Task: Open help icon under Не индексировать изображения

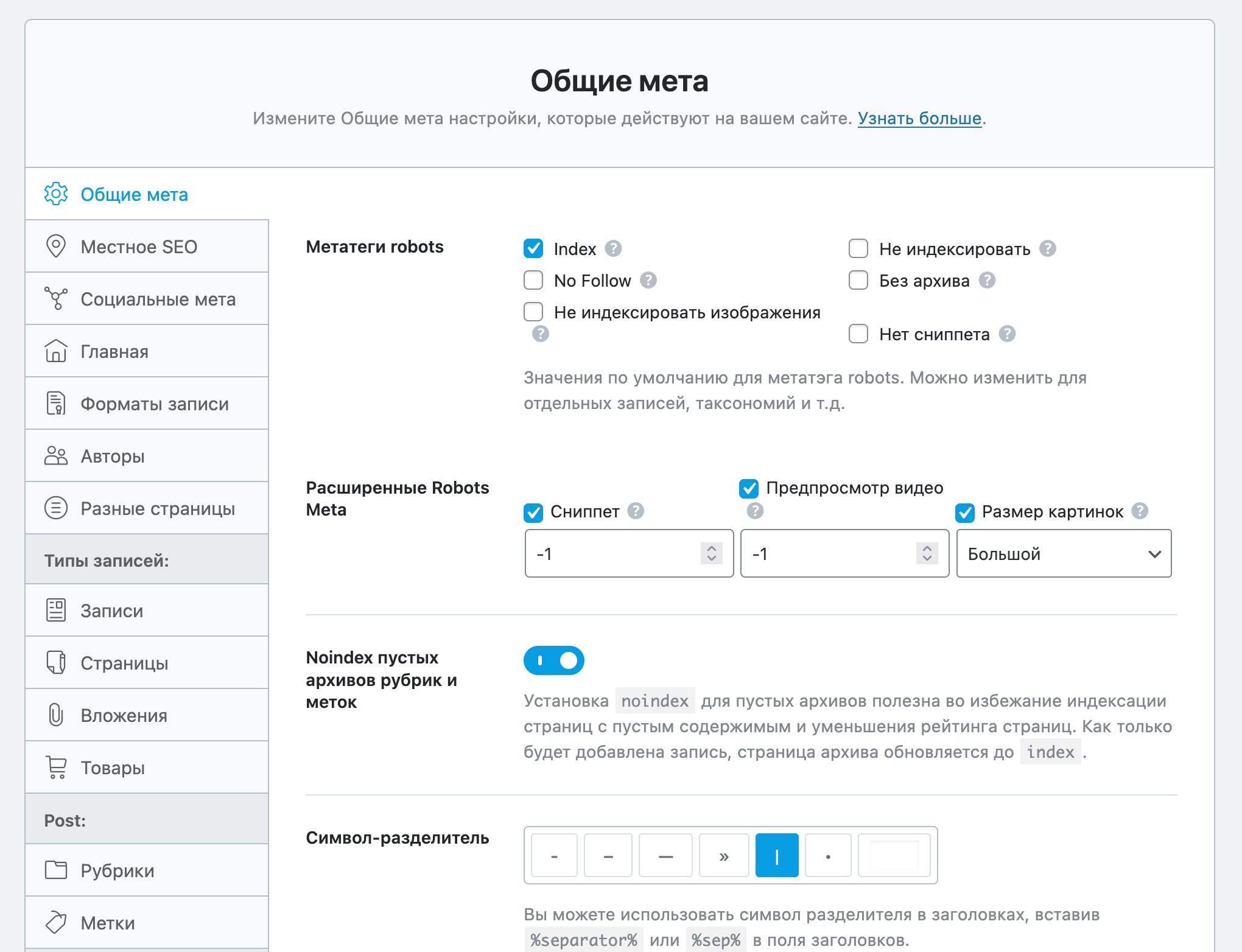Action: 541,334
